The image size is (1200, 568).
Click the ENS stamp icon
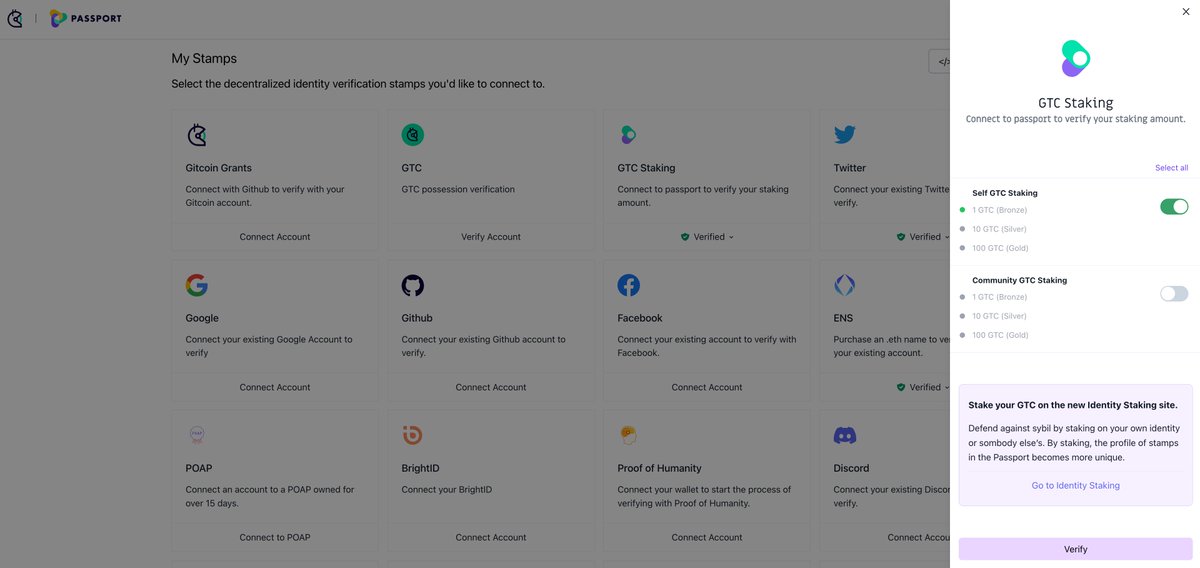tap(845, 285)
